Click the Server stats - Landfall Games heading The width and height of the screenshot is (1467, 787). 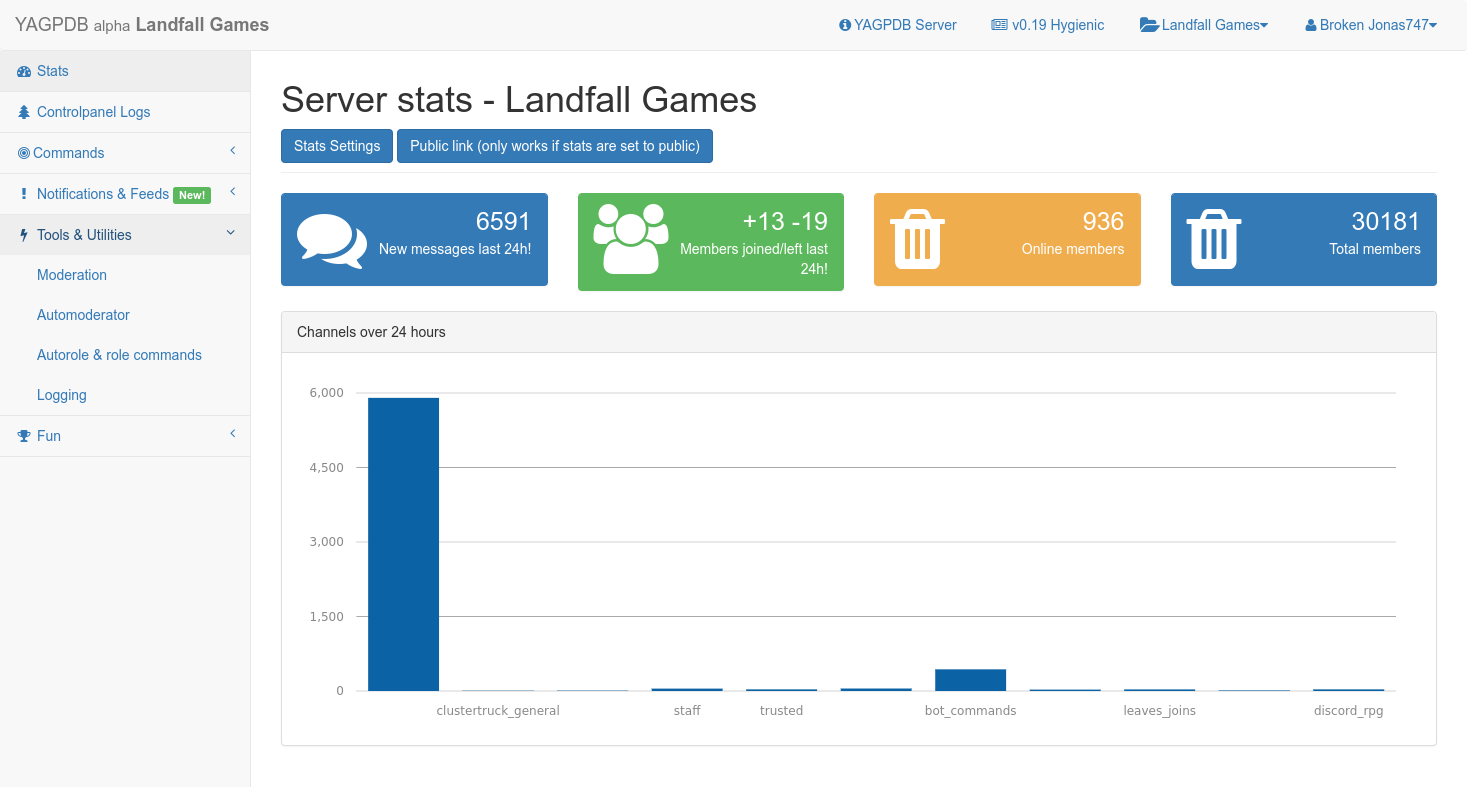pyautogui.click(x=519, y=100)
